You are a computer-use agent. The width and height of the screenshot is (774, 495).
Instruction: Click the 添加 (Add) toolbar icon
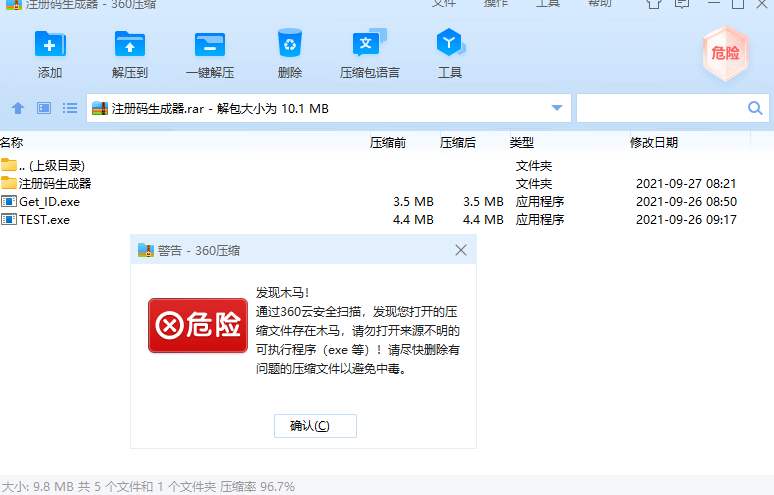point(50,44)
